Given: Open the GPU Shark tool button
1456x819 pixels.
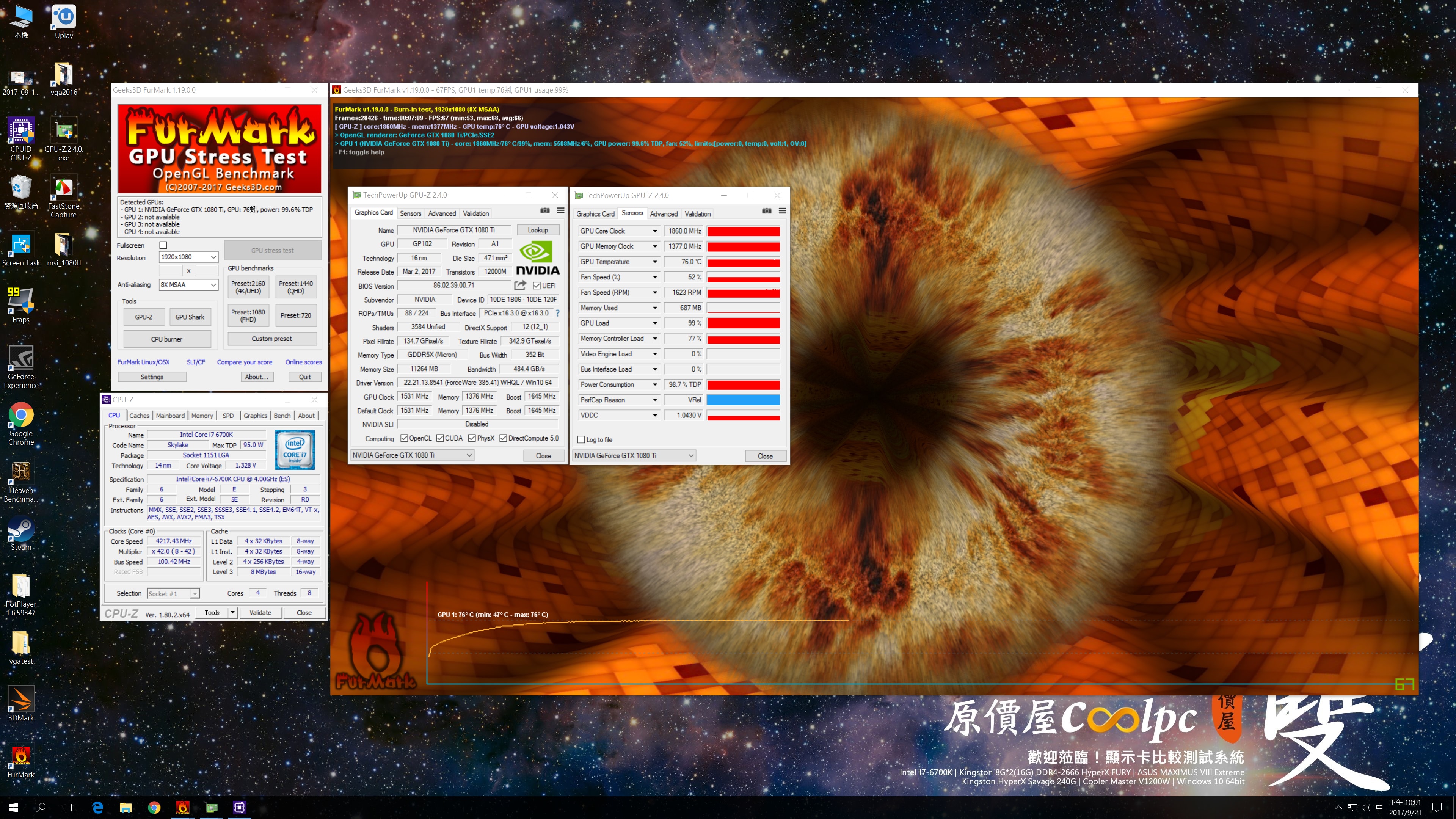Looking at the screenshot, I should (x=190, y=317).
